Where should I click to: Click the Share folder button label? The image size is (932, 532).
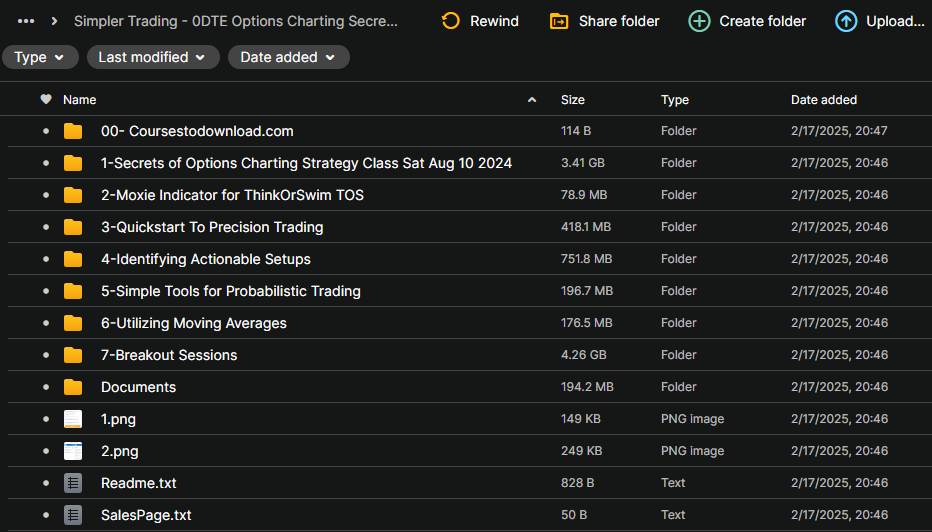click(x=619, y=21)
